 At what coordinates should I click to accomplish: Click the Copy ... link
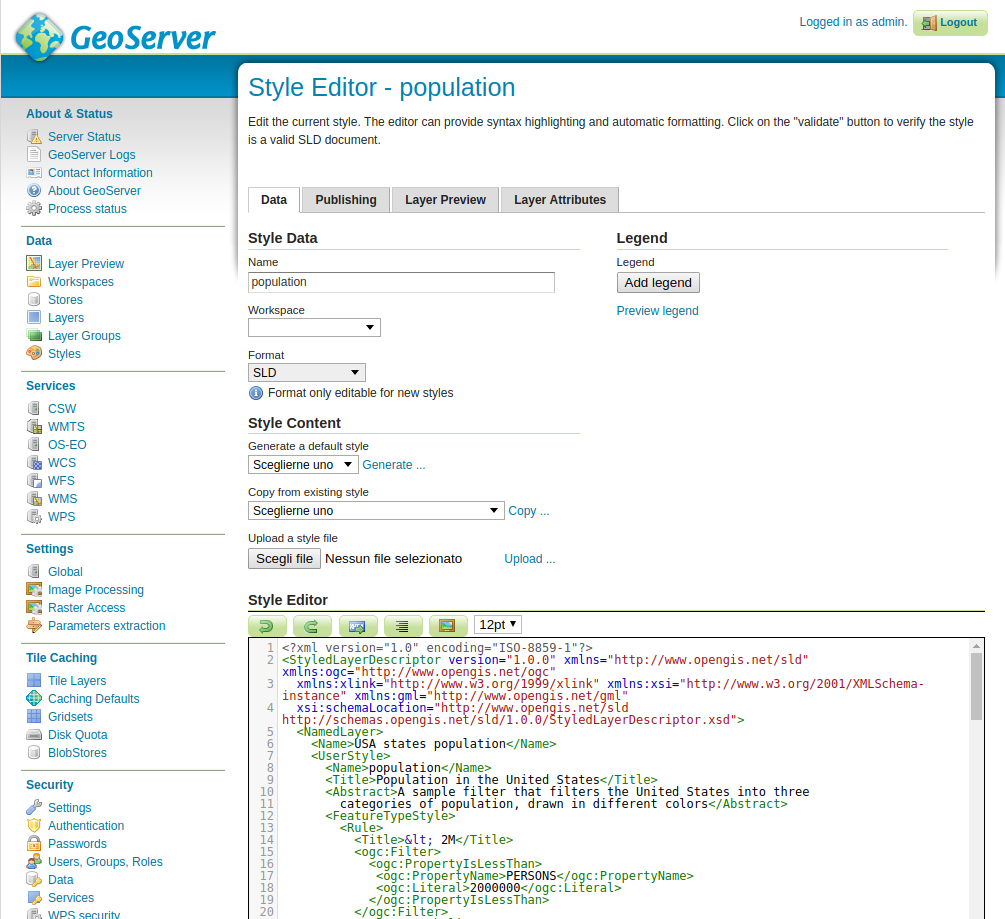click(x=529, y=511)
